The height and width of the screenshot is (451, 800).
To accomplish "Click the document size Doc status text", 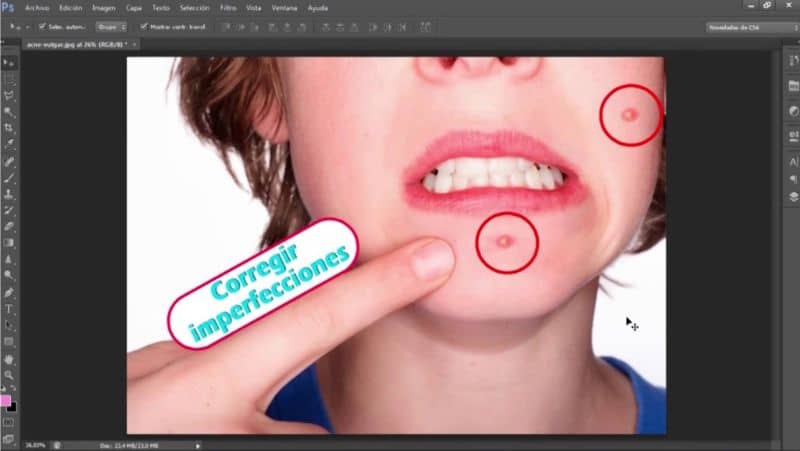I will [129, 446].
